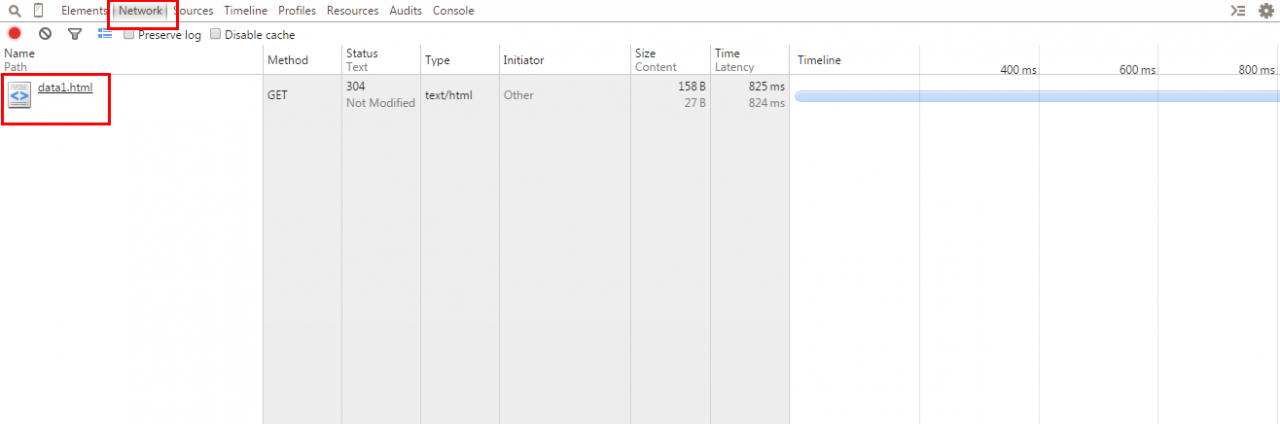Open the Resources tab
Screen dimensions: 1280x424
click(352, 11)
